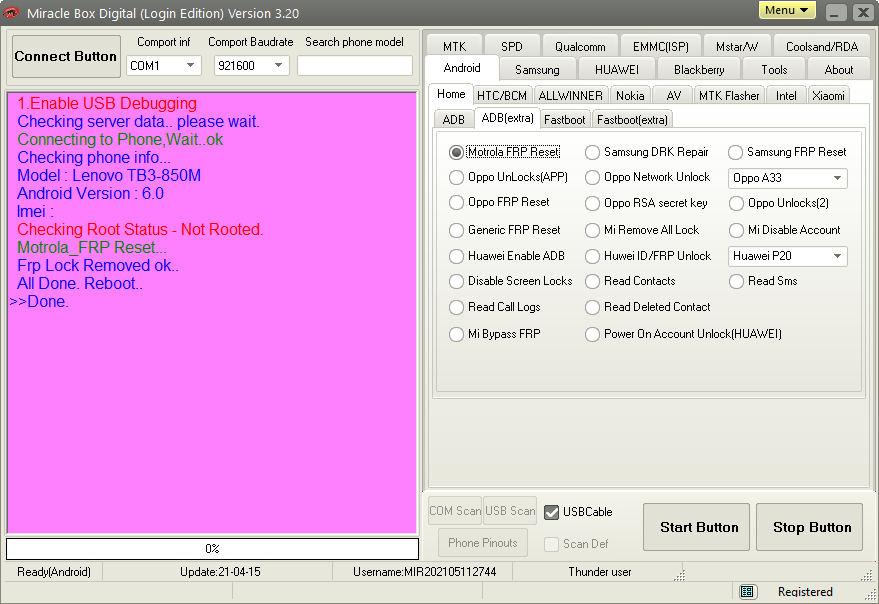
Task: Choose the Oppo Network Unlock option
Action: point(593,178)
